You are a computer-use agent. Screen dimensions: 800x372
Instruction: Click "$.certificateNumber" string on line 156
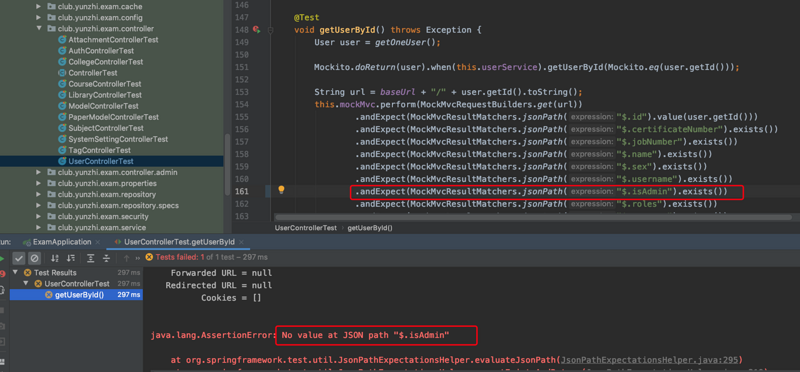tap(670, 129)
